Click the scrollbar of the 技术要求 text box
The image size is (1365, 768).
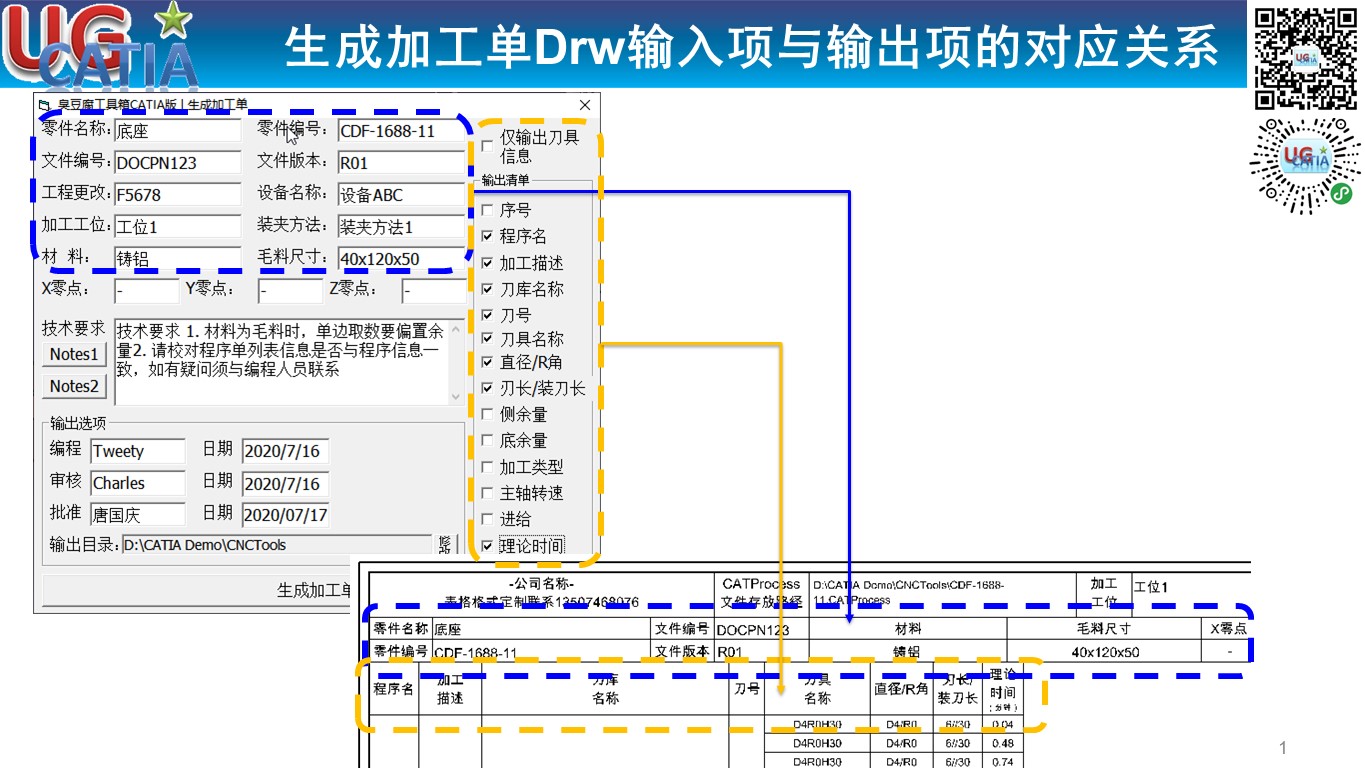tap(457, 362)
